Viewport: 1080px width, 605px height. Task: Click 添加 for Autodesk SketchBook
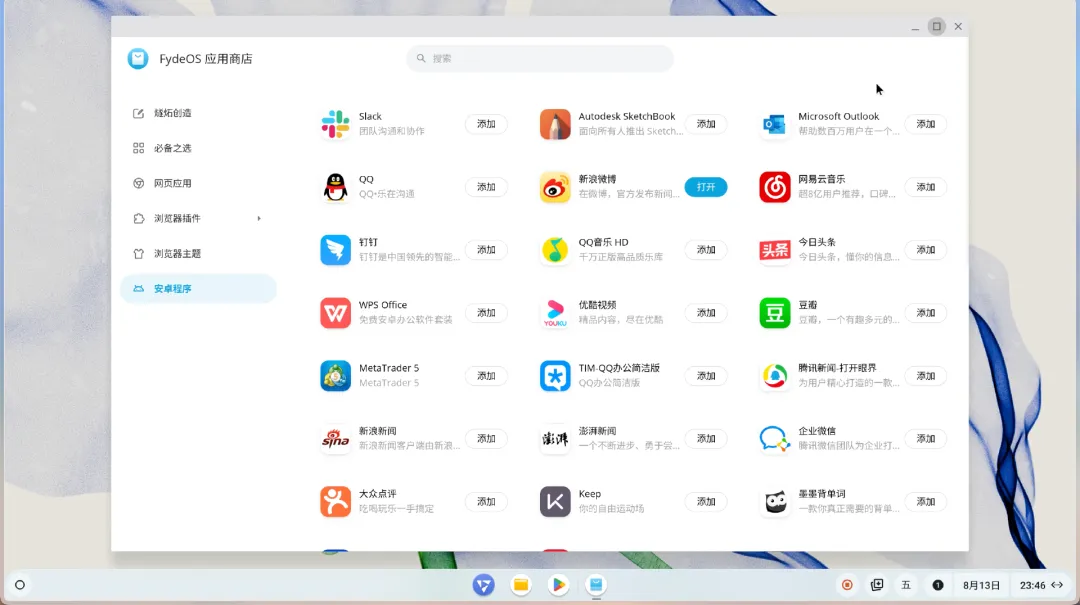pyautogui.click(x=706, y=124)
